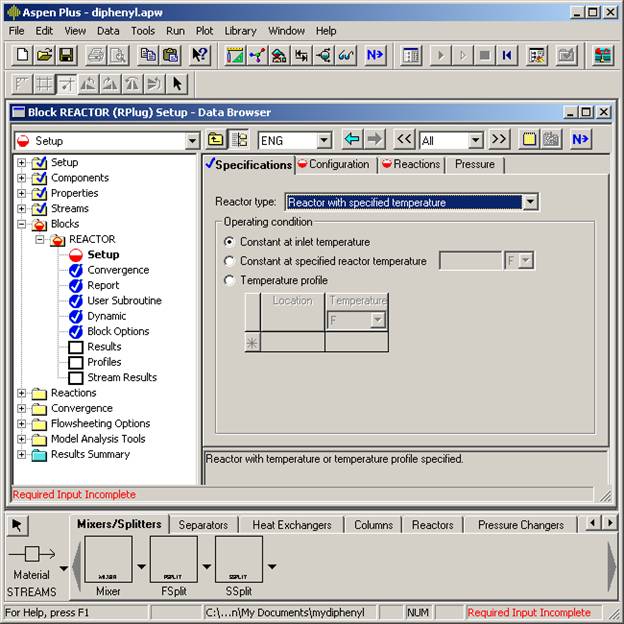Click the Save file icon in toolbar
Viewport: 624px width, 624px height.
pos(66,55)
